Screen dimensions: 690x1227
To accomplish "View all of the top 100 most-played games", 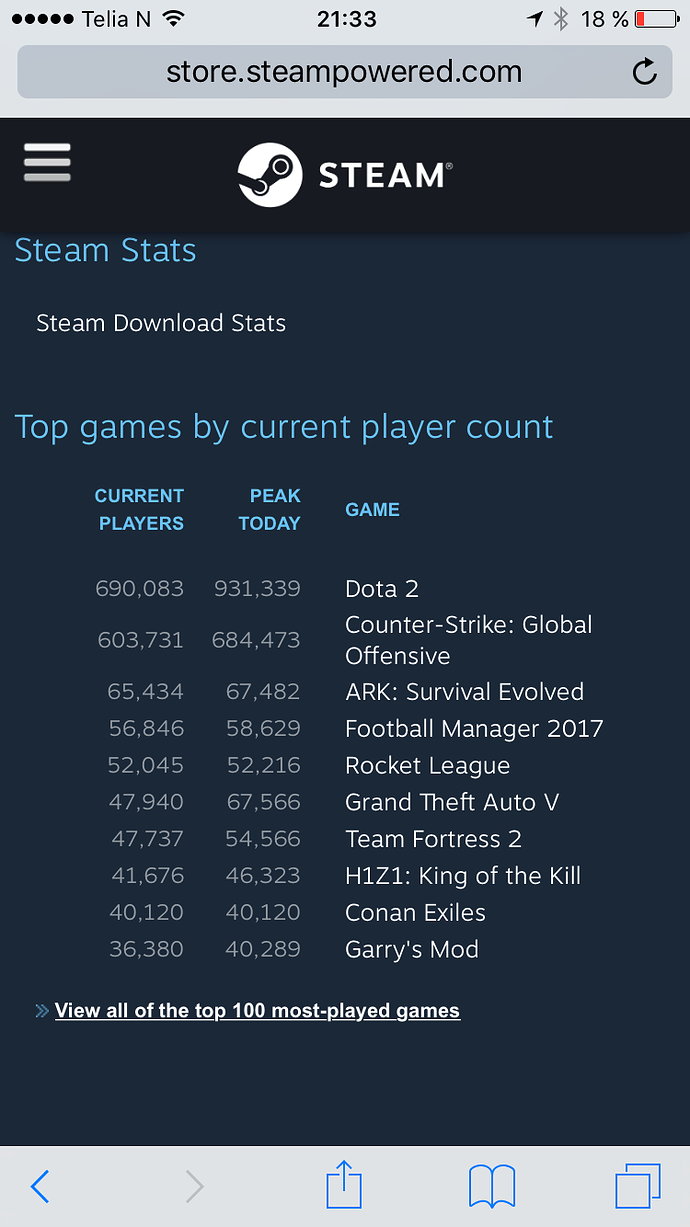I will 257,1010.
